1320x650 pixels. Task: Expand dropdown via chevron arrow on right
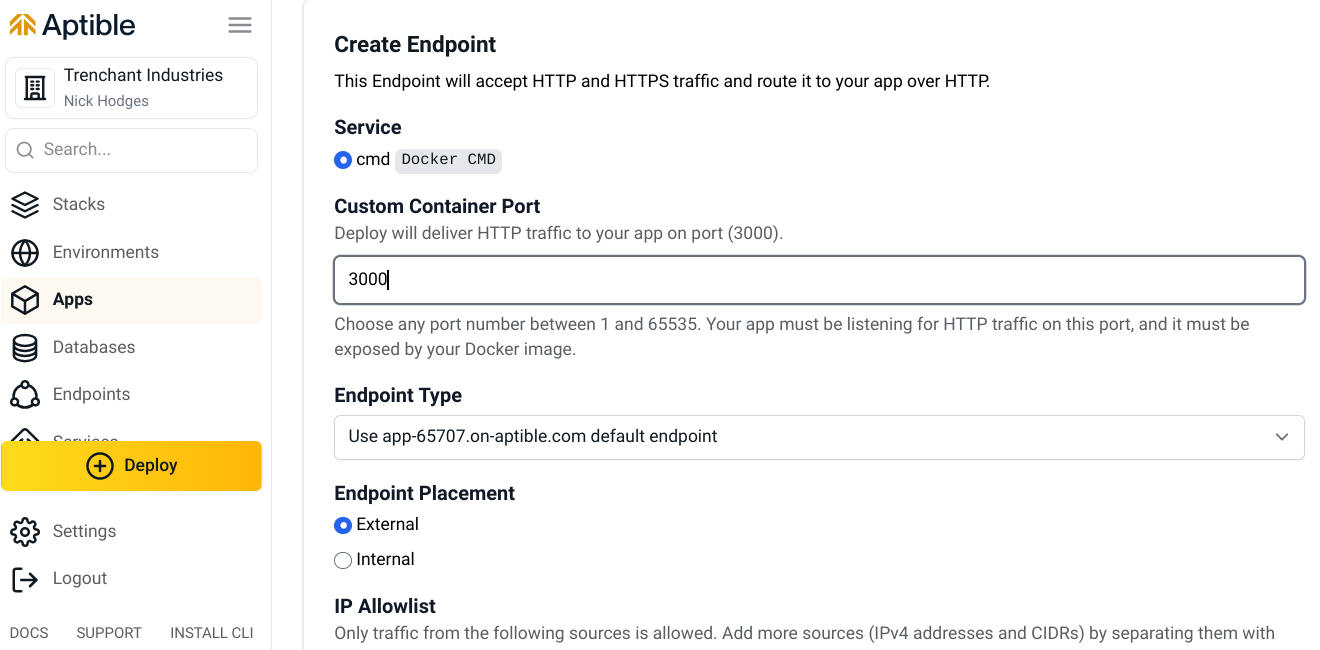pos(1282,437)
